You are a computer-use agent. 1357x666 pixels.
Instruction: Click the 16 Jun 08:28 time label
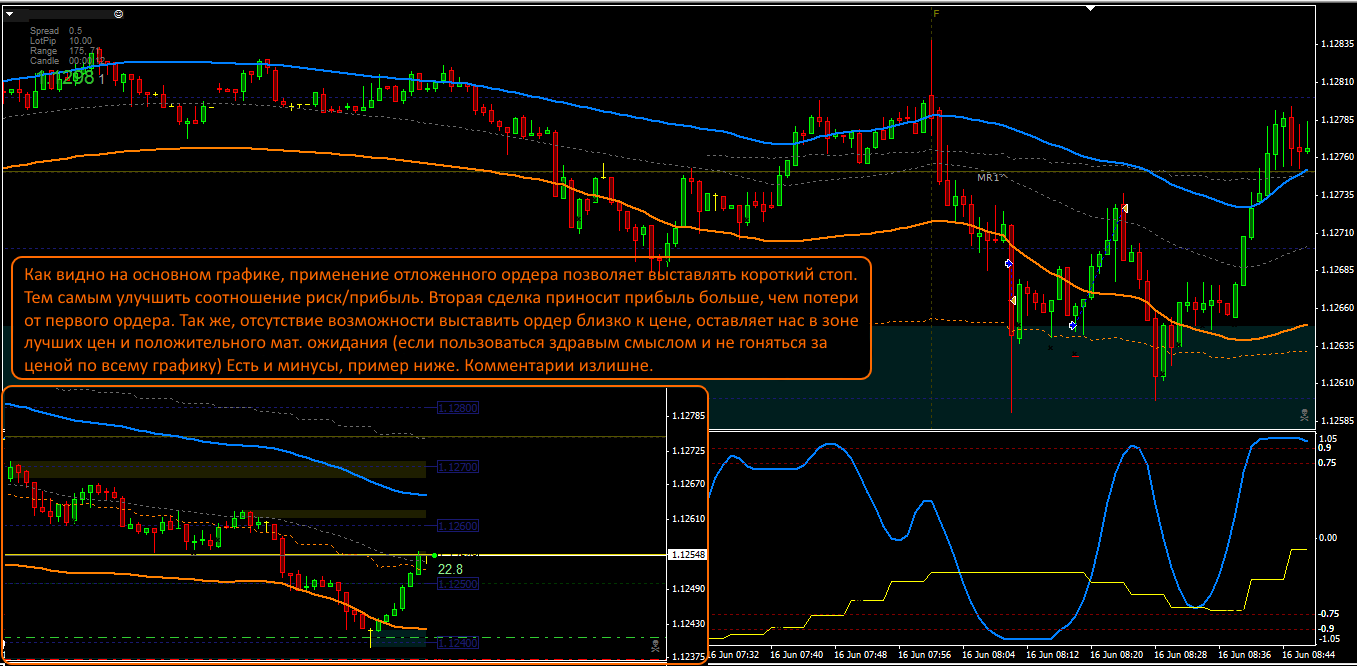pos(1183,656)
